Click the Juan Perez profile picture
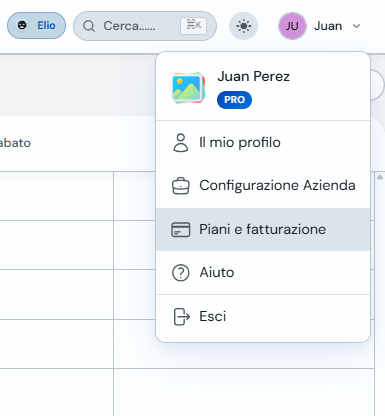This screenshot has width=385, height=416. point(188,88)
